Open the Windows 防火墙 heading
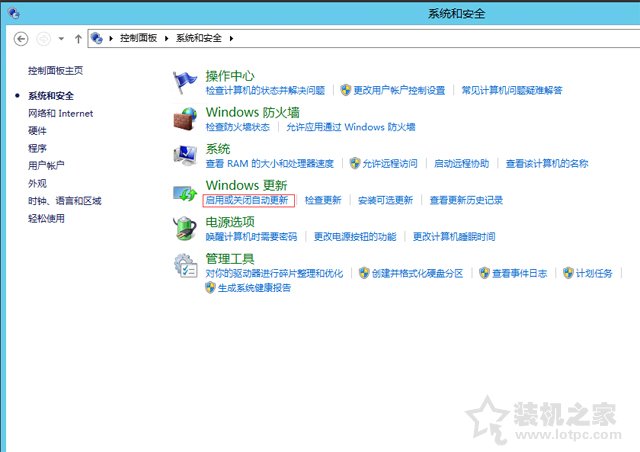 click(x=253, y=112)
